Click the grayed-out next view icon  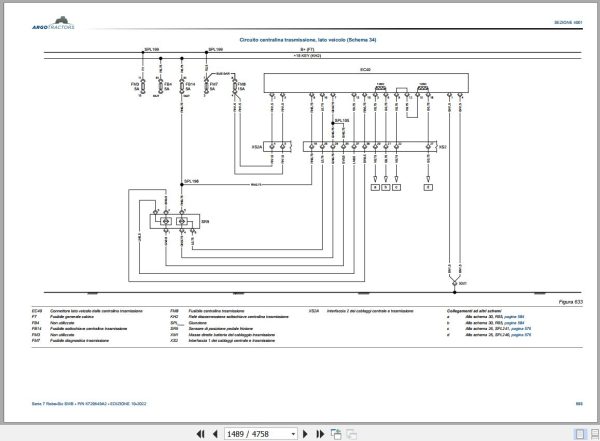[x=351, y=434]
